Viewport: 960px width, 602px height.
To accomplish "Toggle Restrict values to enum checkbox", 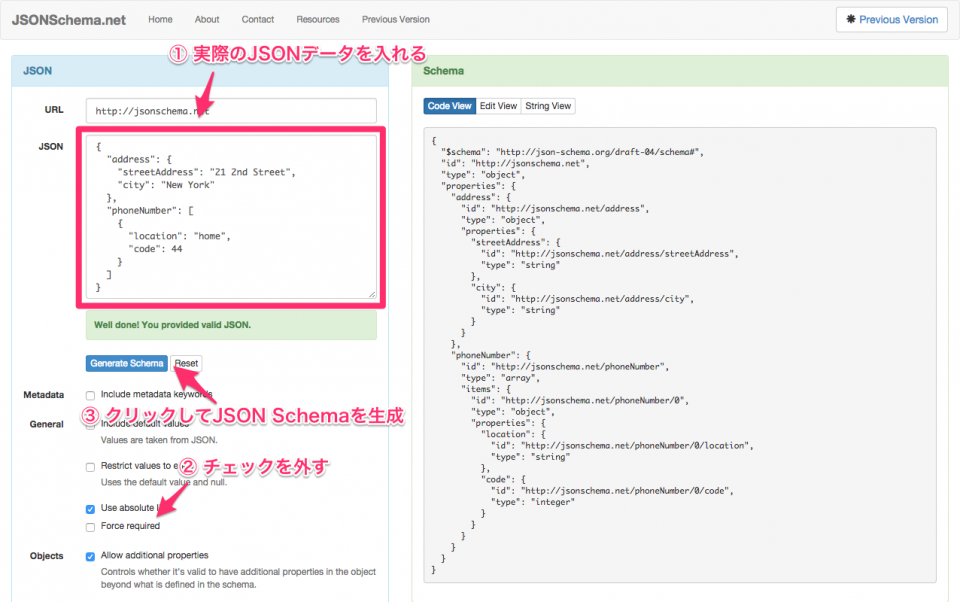I will (91, 467).
